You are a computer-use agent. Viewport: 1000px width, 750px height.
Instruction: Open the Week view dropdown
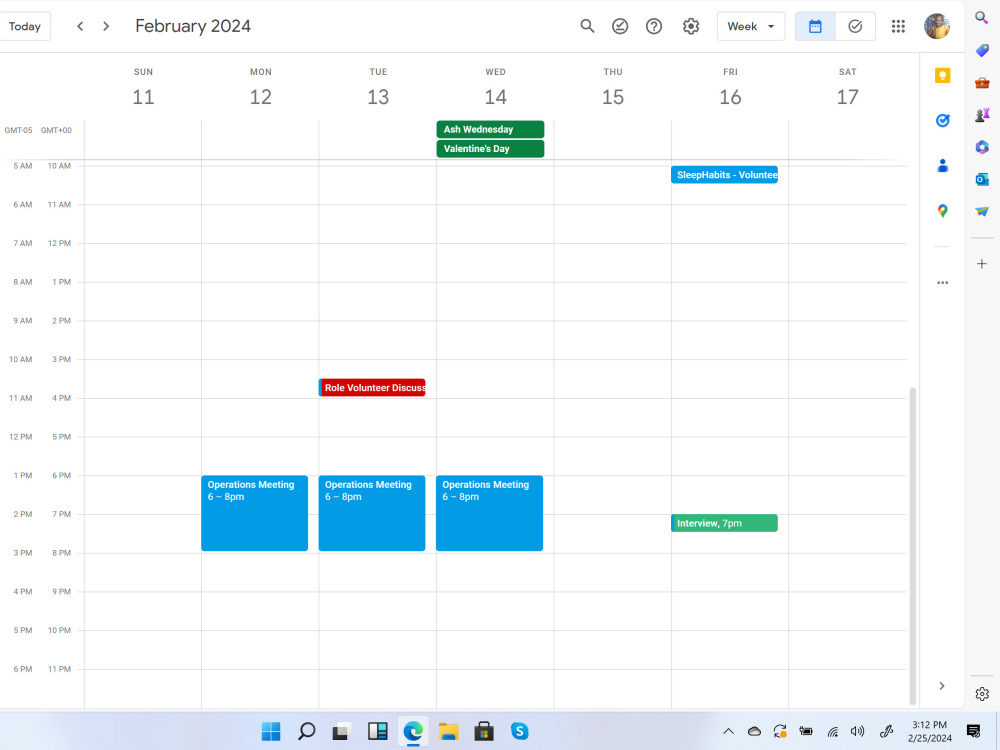(x=751, y=26)
